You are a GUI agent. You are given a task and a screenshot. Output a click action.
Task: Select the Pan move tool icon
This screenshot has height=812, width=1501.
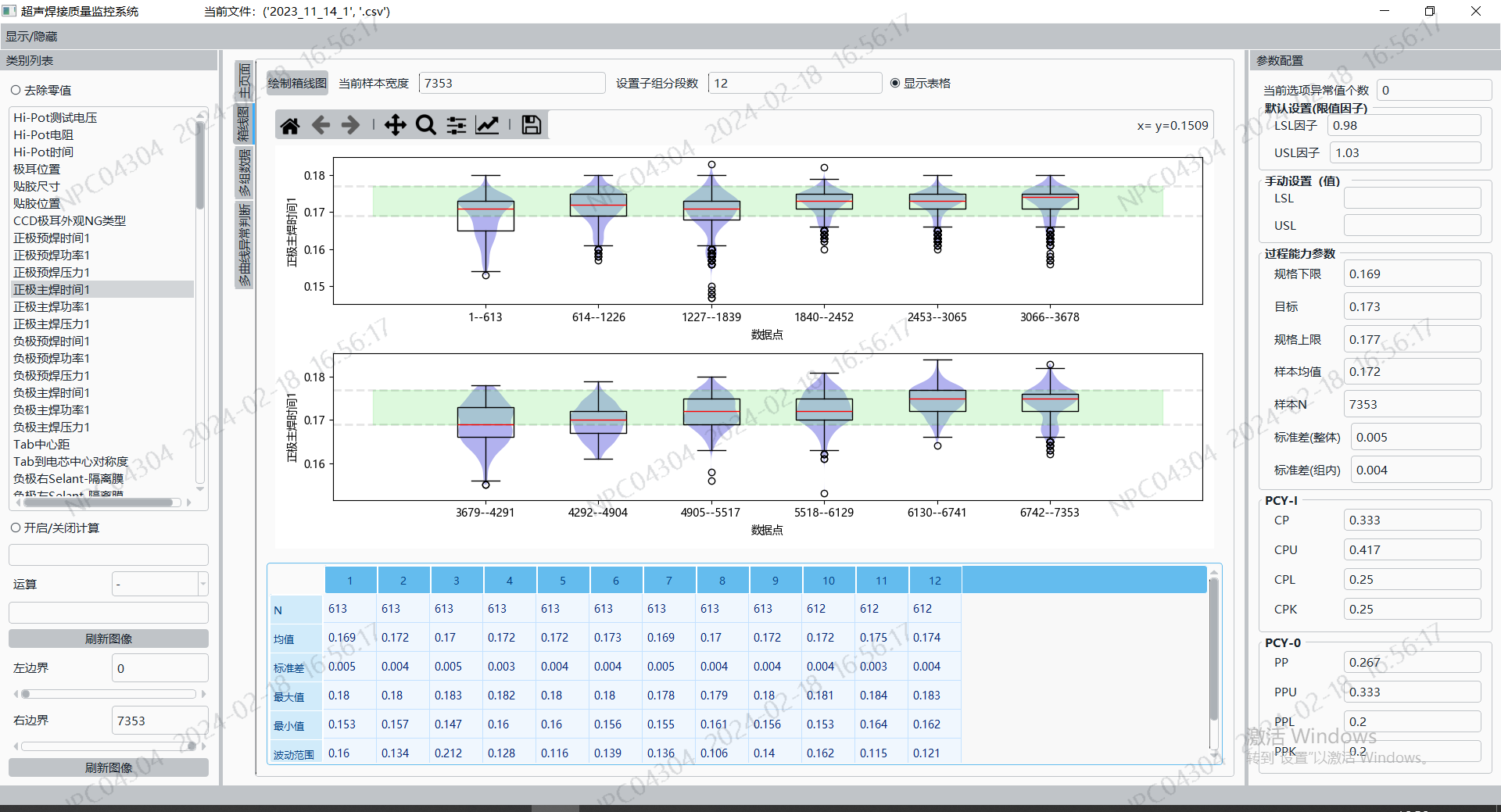(x=395, y=125)
